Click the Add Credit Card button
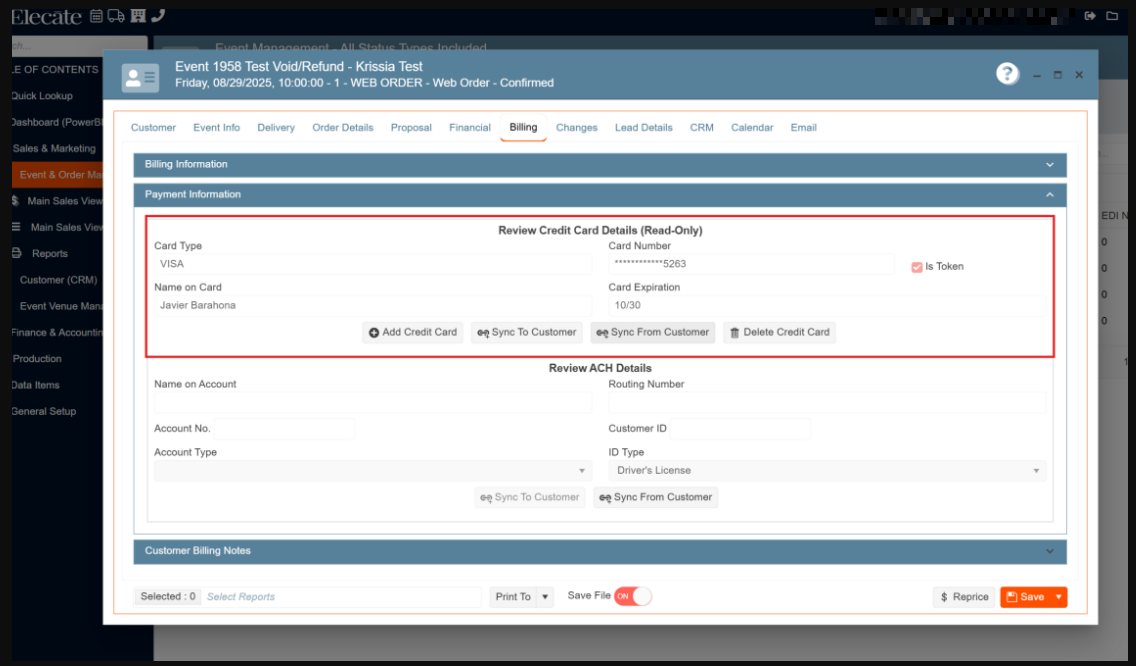Screen dimensions: 1136x666 [412, 333]
